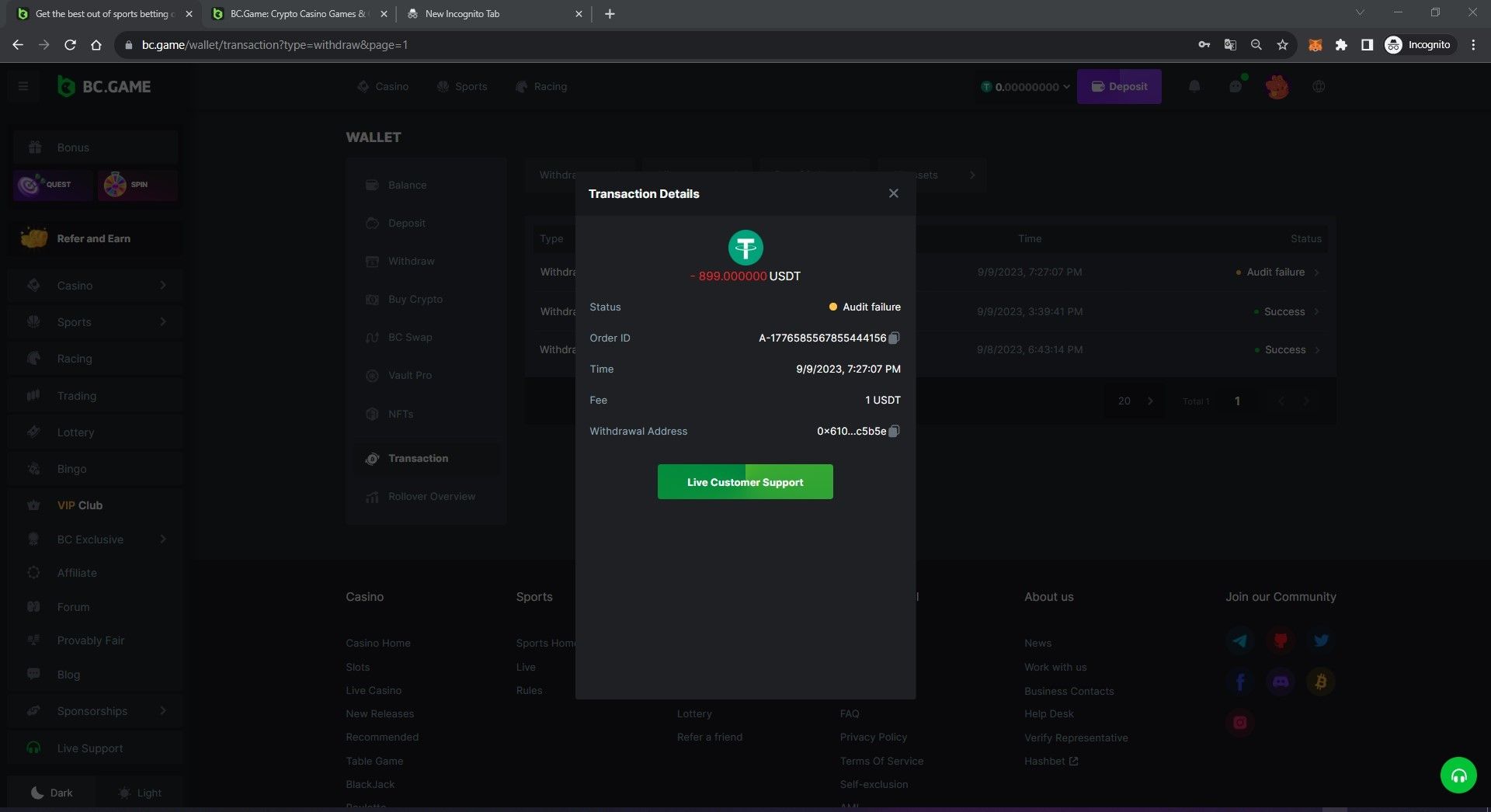Open Affiliate from the sidebar
Image resolution: width=1491 pixels, height=812 pixels.
click(x=96, y=572)
